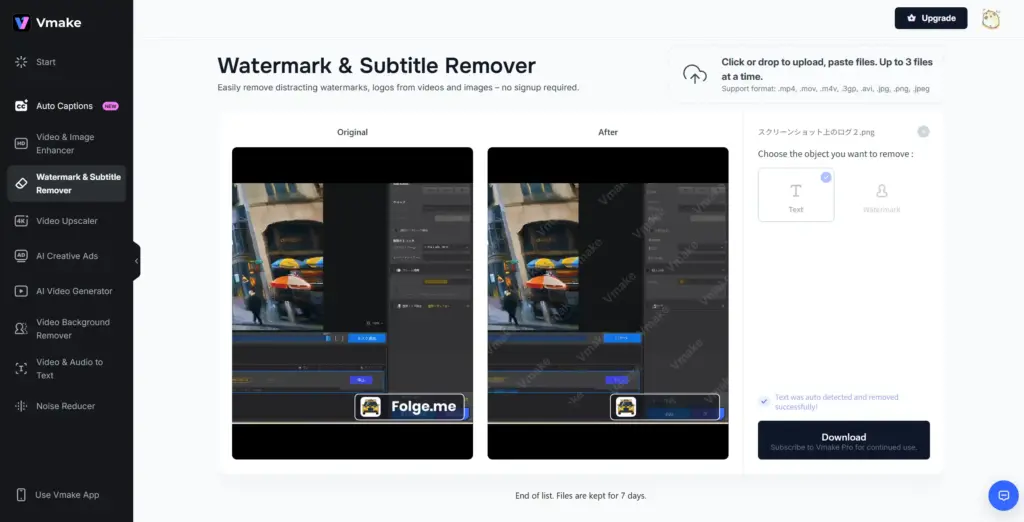The height and width of the screenshot is (522, 1024).
Task: Select Watermark & Subtitle Remover item
Action: (x=67, y=184)
